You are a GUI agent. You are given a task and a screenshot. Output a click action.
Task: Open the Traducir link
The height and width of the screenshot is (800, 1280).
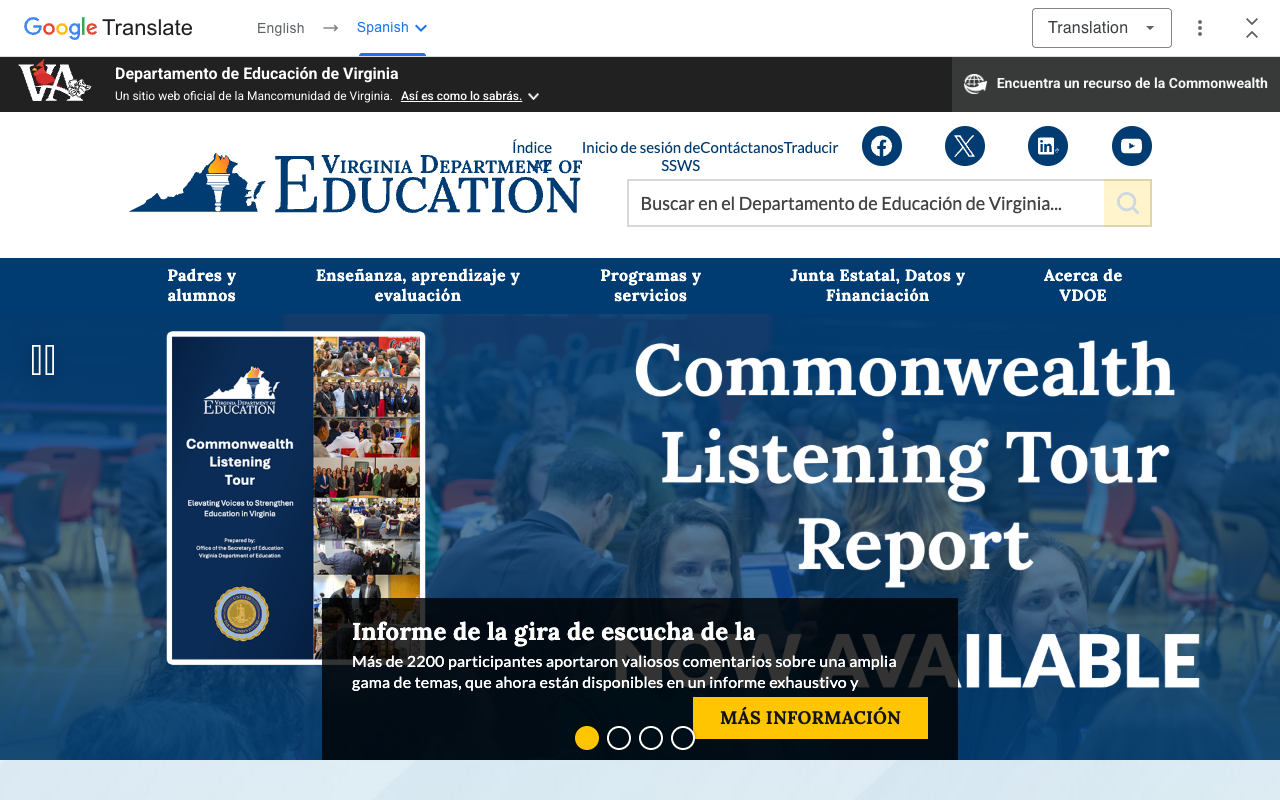(x=811, y=148)
